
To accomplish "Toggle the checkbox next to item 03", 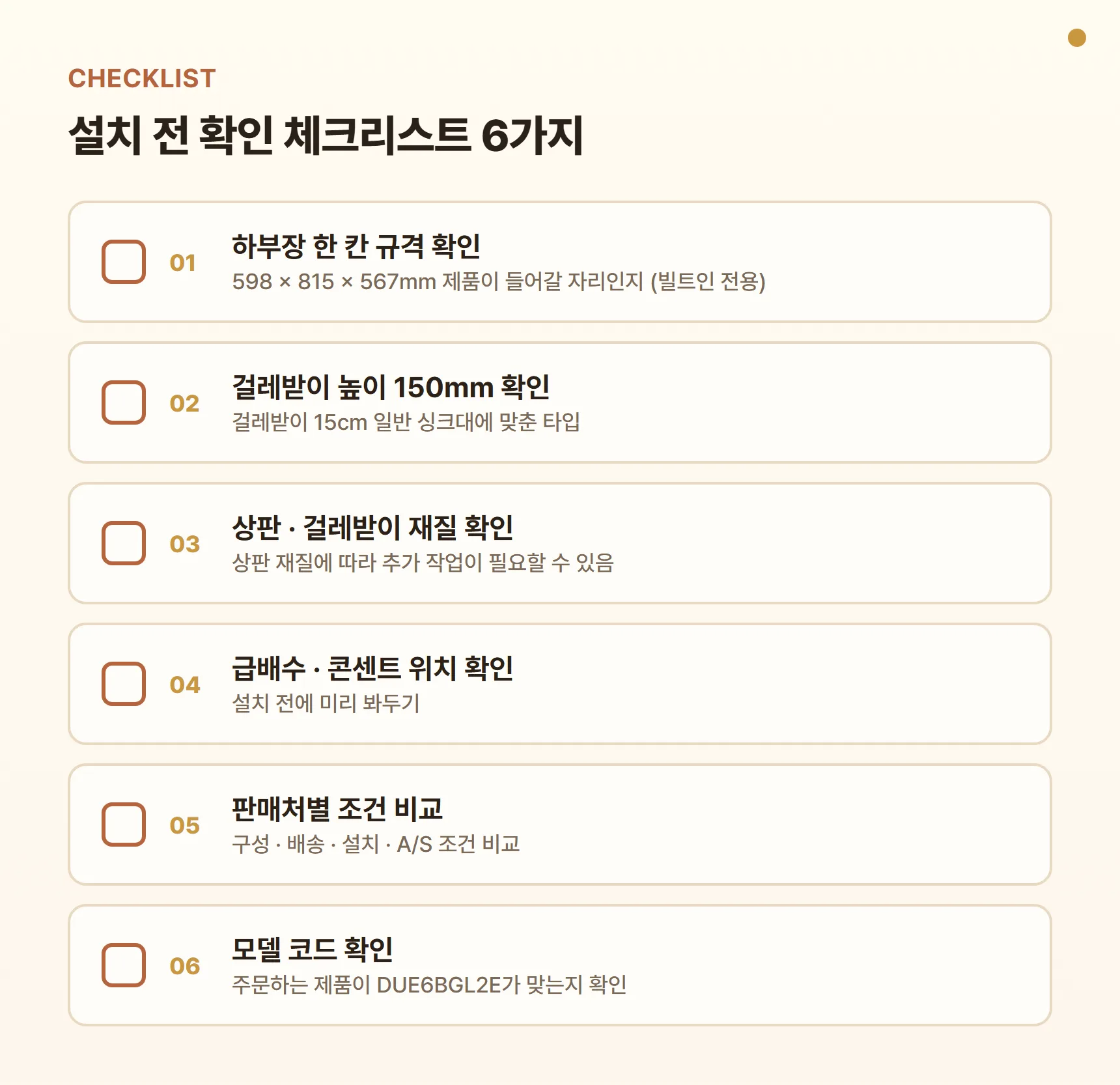I will [x=124, y=543].
